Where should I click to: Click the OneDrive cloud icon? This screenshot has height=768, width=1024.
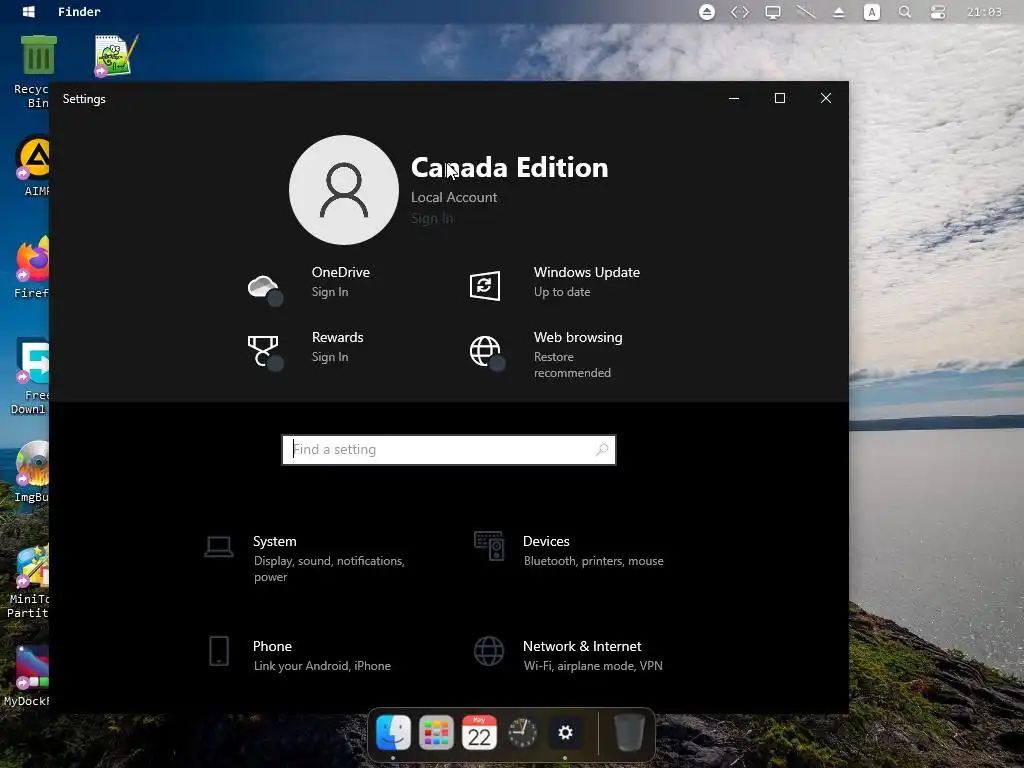point(264,288)
